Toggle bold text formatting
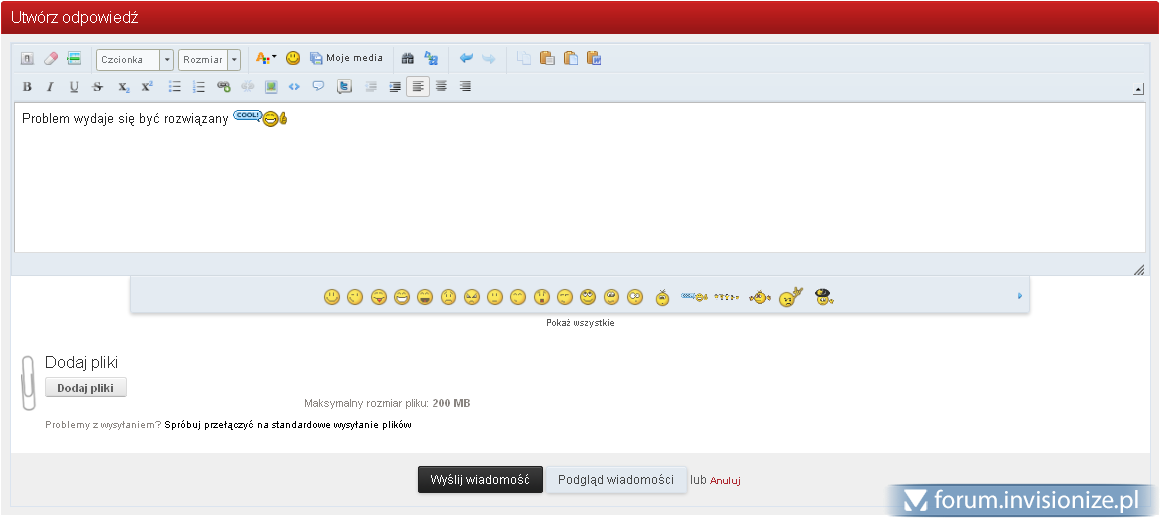1160x518 pixels. [x=27, y=87]
